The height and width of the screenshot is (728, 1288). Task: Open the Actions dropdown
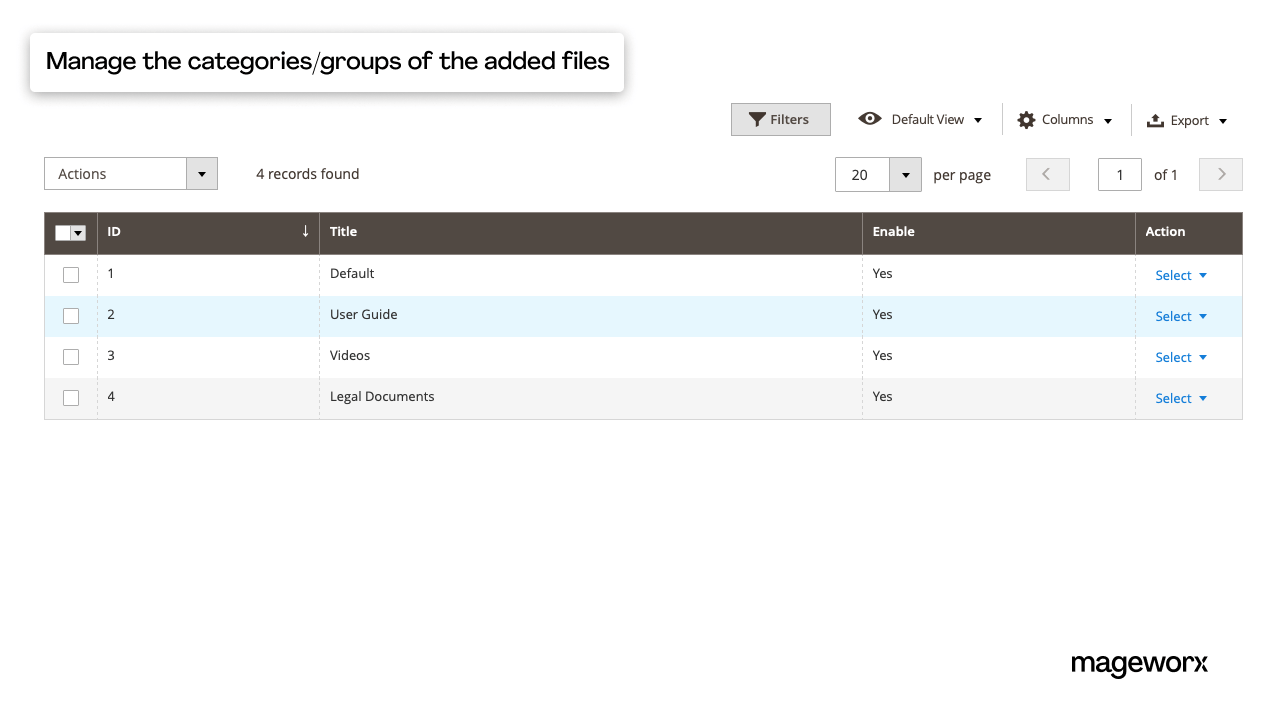pos(201,173)
